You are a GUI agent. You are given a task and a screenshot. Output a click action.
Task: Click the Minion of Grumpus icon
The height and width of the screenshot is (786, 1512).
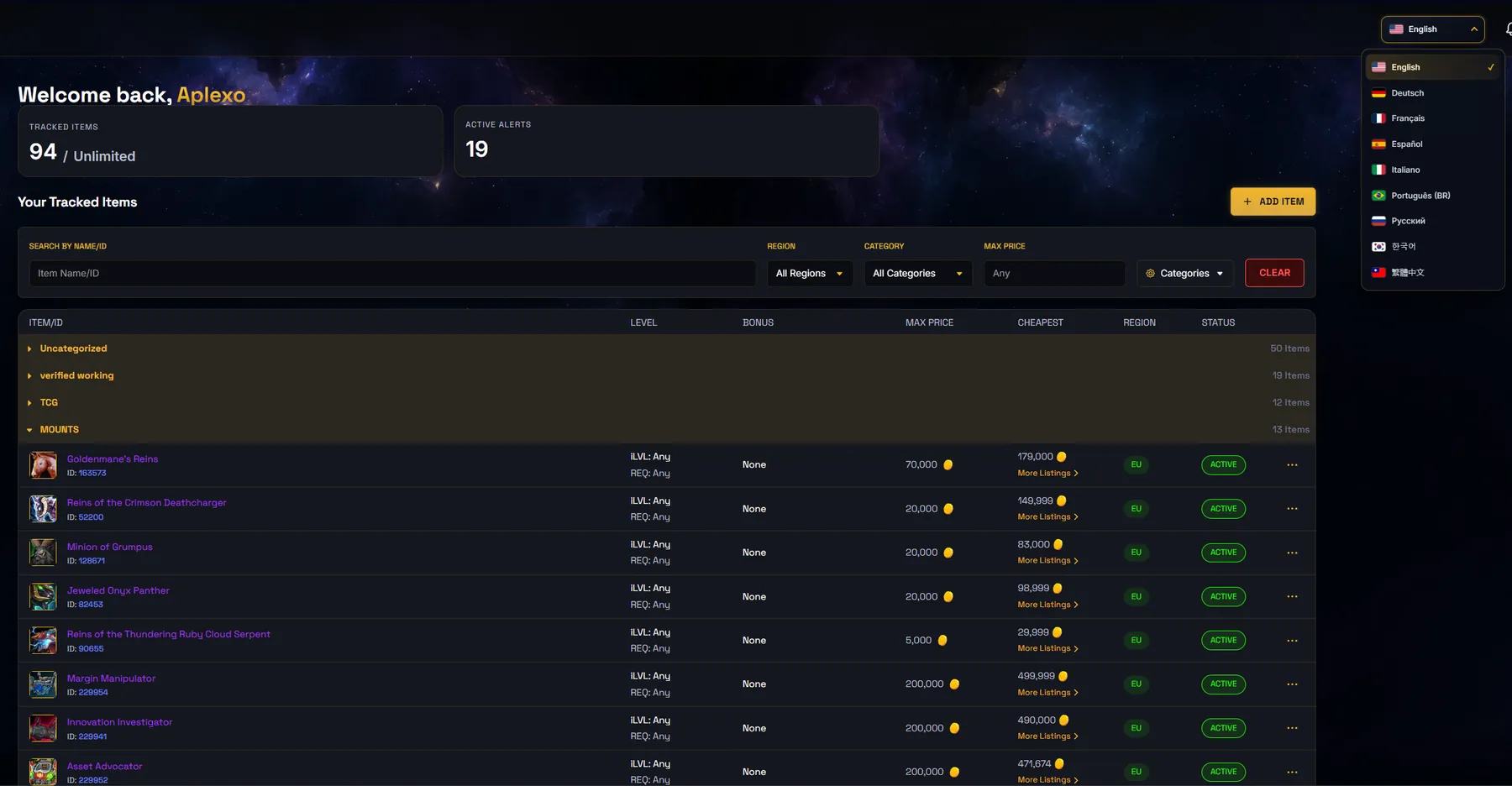[x=43, y=553]
